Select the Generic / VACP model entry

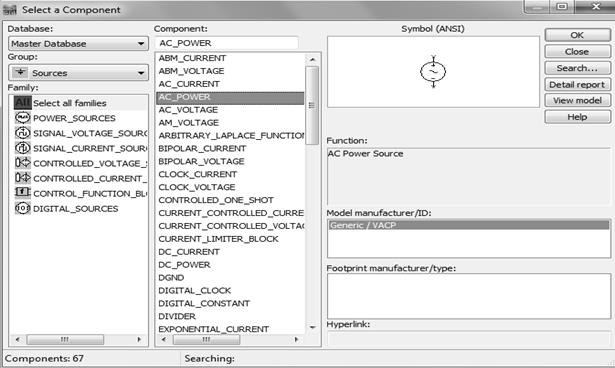point(469,225)
